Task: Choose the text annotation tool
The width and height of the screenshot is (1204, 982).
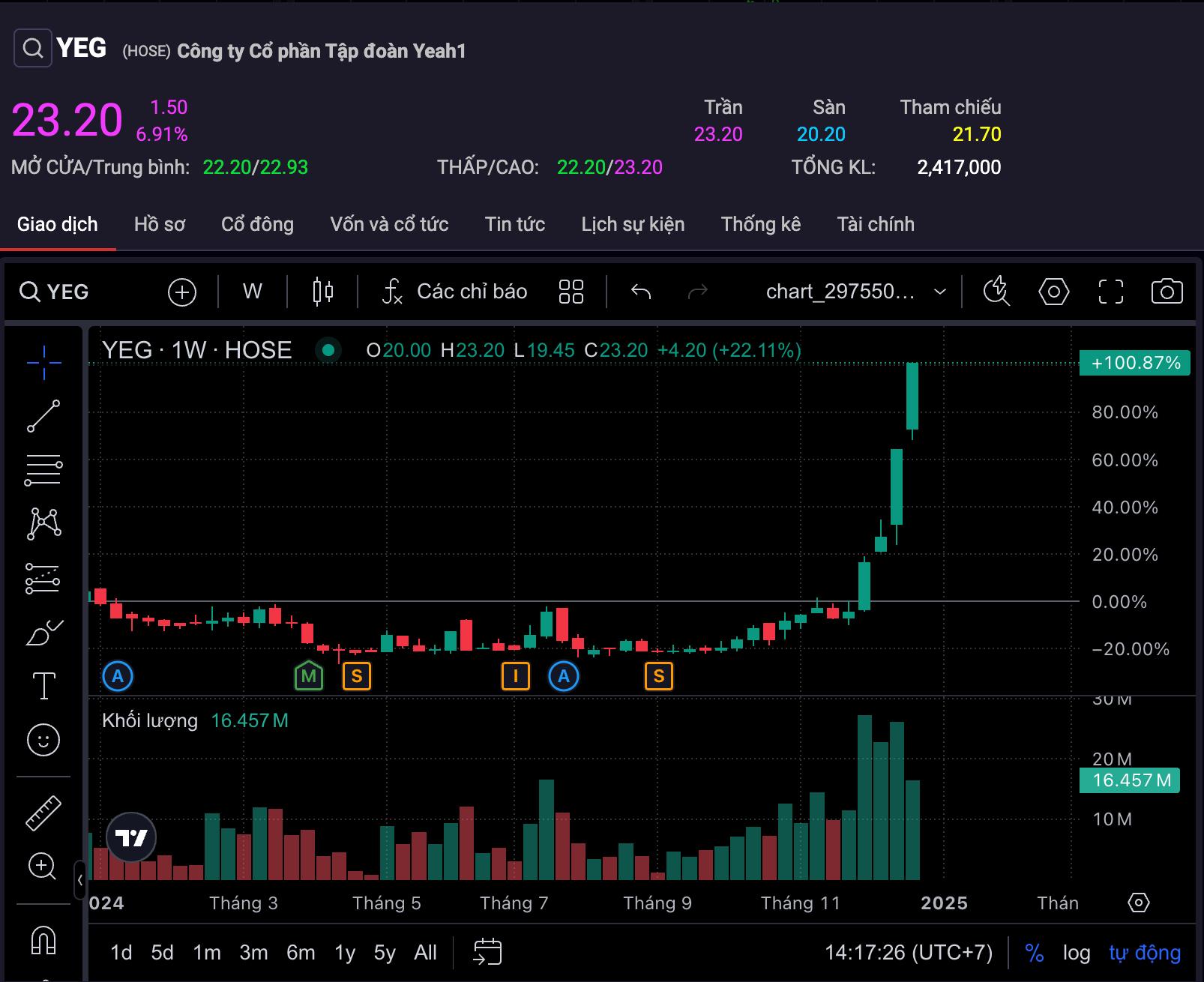Action: 43,685
